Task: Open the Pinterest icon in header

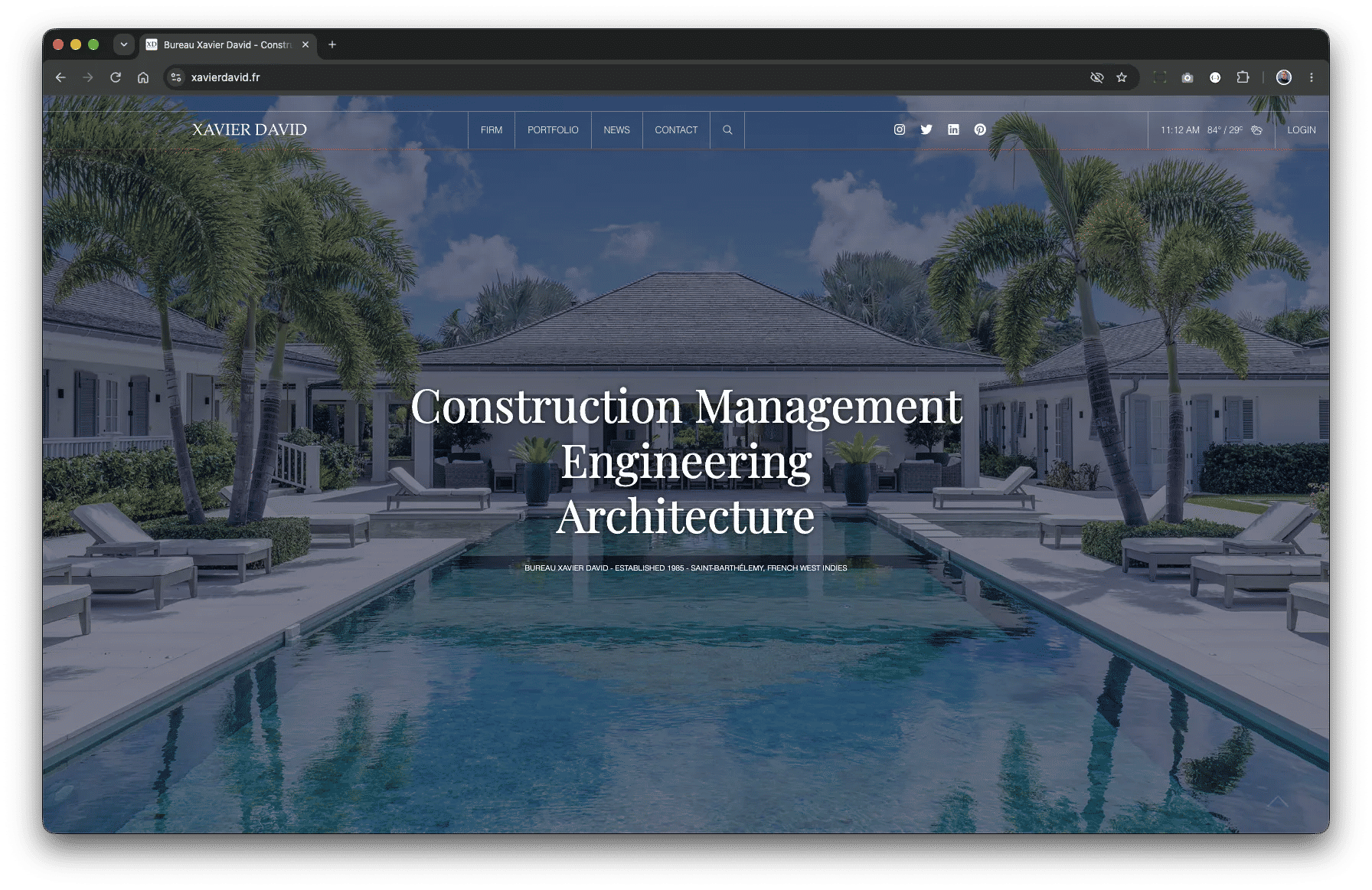Action: tap(980, 129)
